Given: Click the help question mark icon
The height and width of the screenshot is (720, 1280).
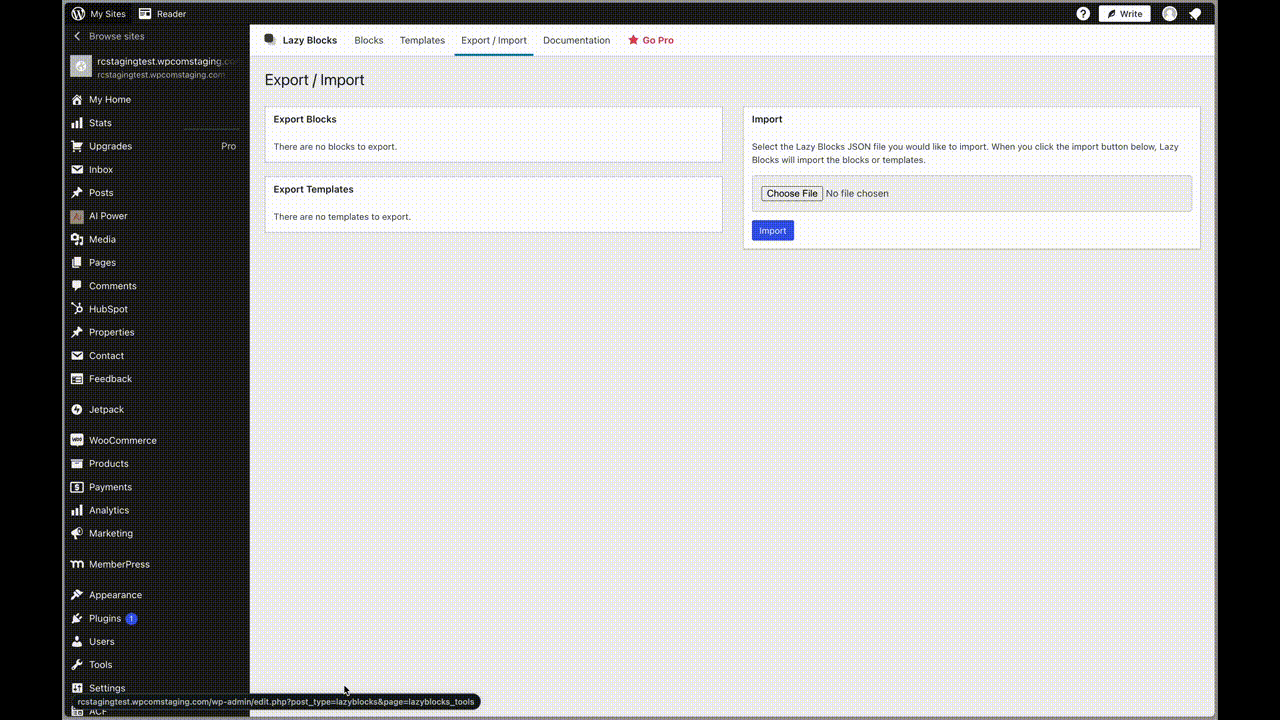Looking at the screenshot, I should pos(1083,14).
